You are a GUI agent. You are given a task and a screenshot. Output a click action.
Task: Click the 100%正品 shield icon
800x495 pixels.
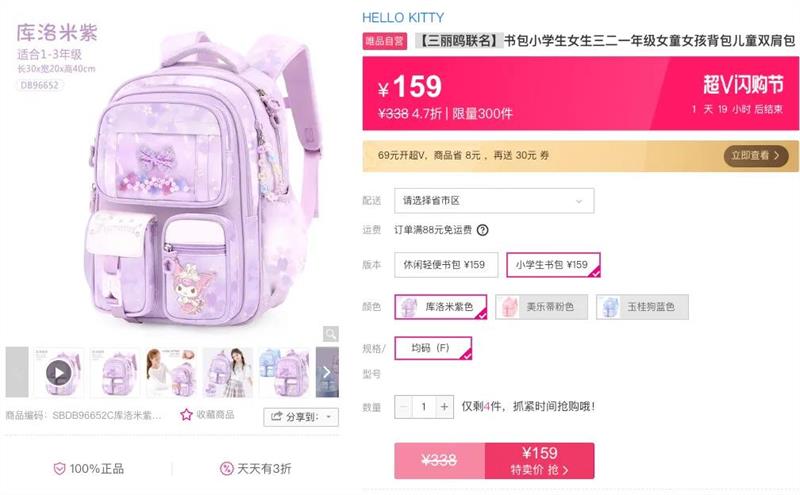[60, 468]
